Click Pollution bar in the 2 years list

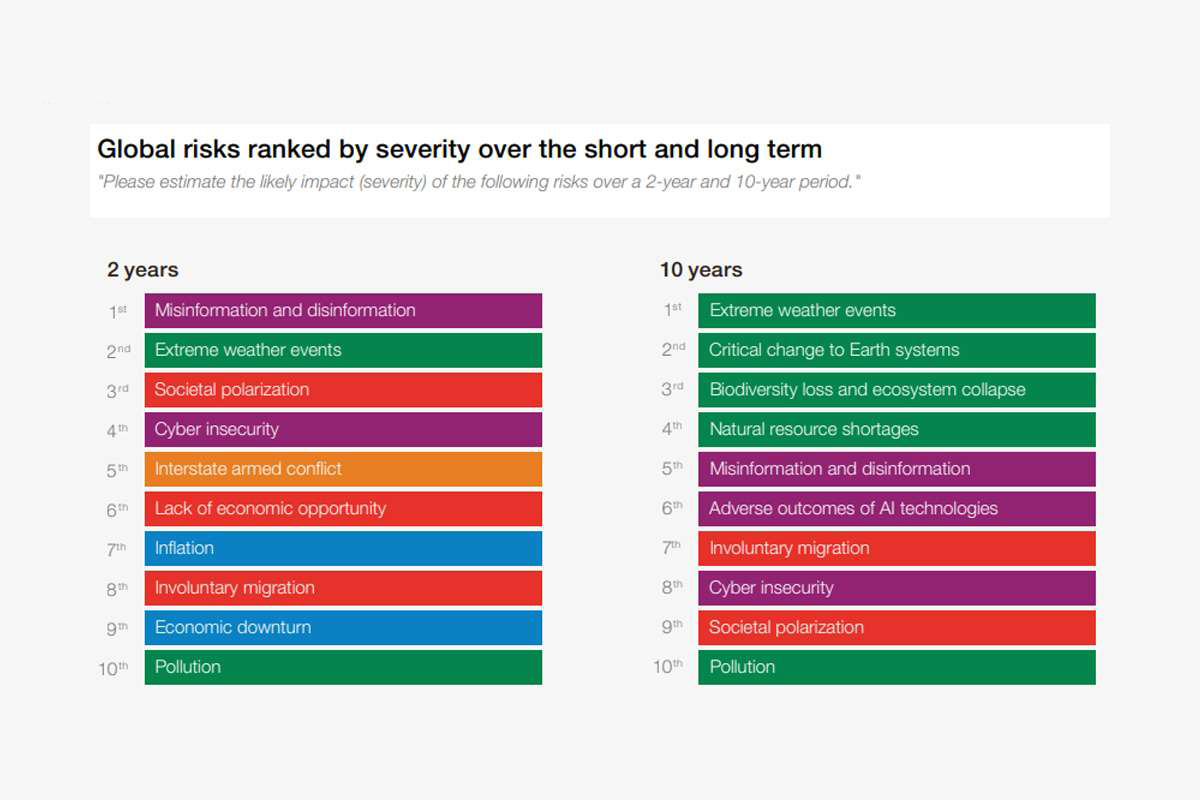343,667
